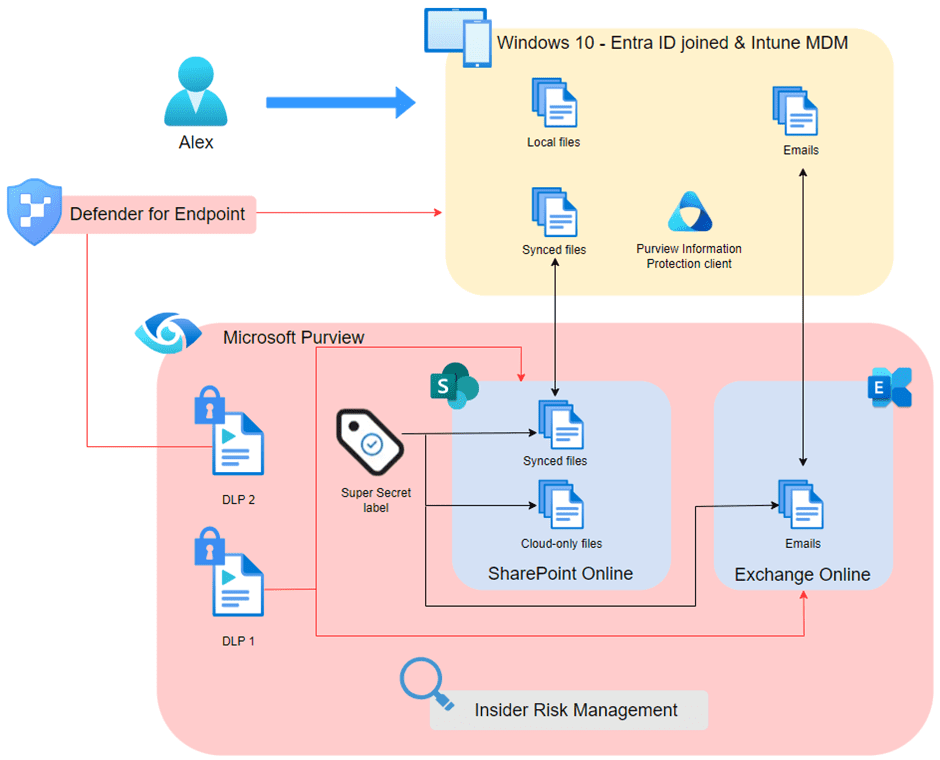This screenshot has width=940, height=760.
Task: Click the 'Microsoft Purview' heading text
Action: click(x=293, y=337)
